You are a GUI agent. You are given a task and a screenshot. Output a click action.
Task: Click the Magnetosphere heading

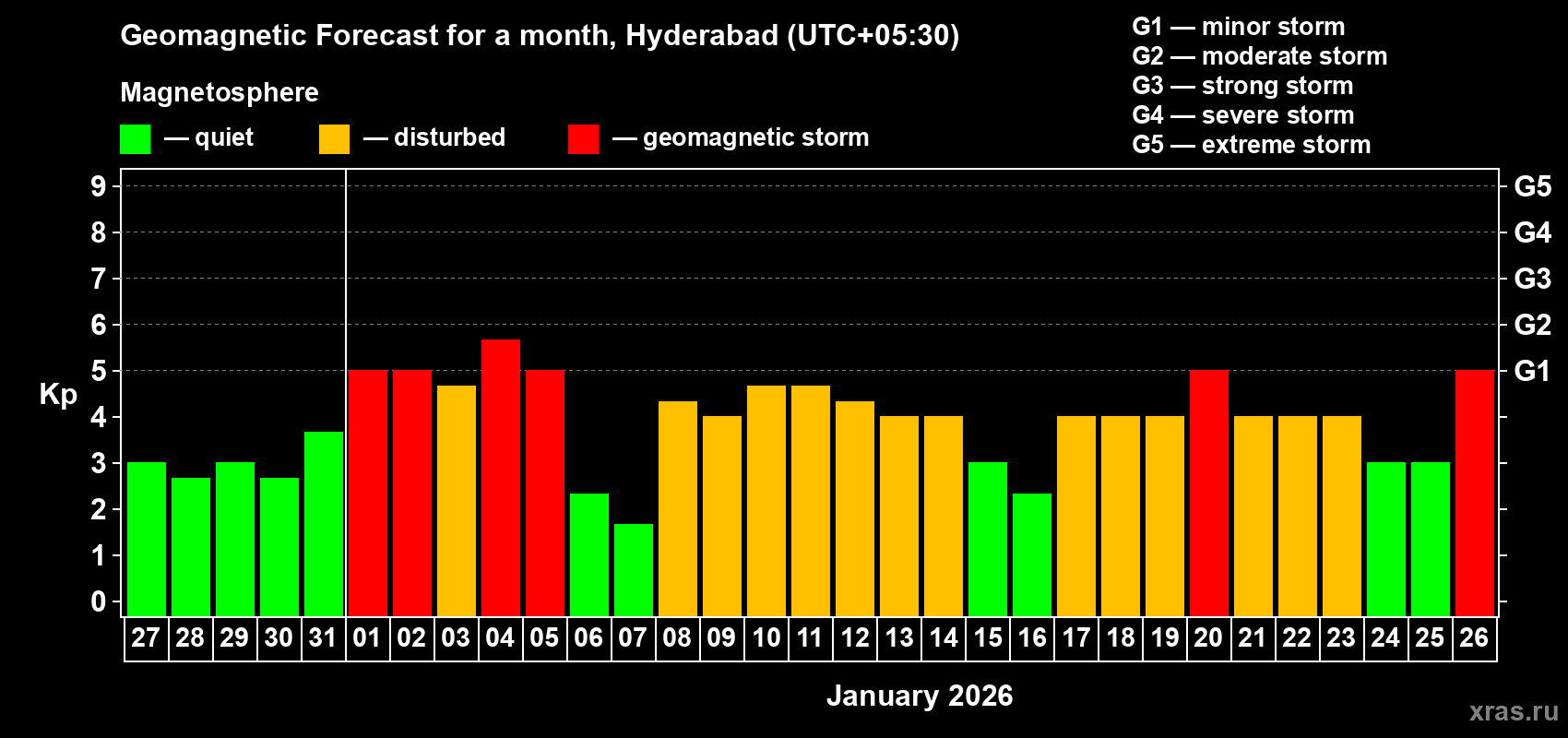click(220, 93)
